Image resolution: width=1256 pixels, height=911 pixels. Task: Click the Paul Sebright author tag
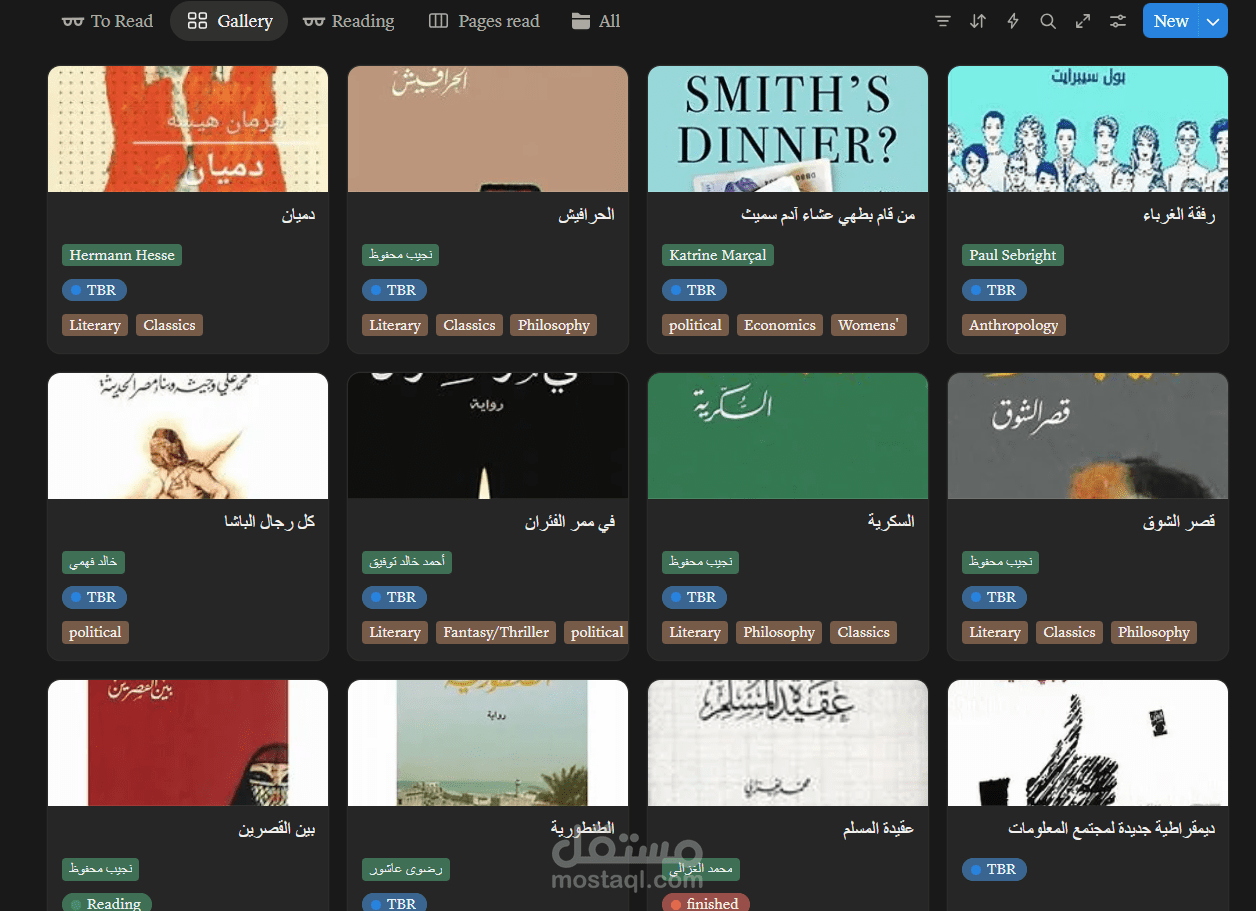point(1013,255)
